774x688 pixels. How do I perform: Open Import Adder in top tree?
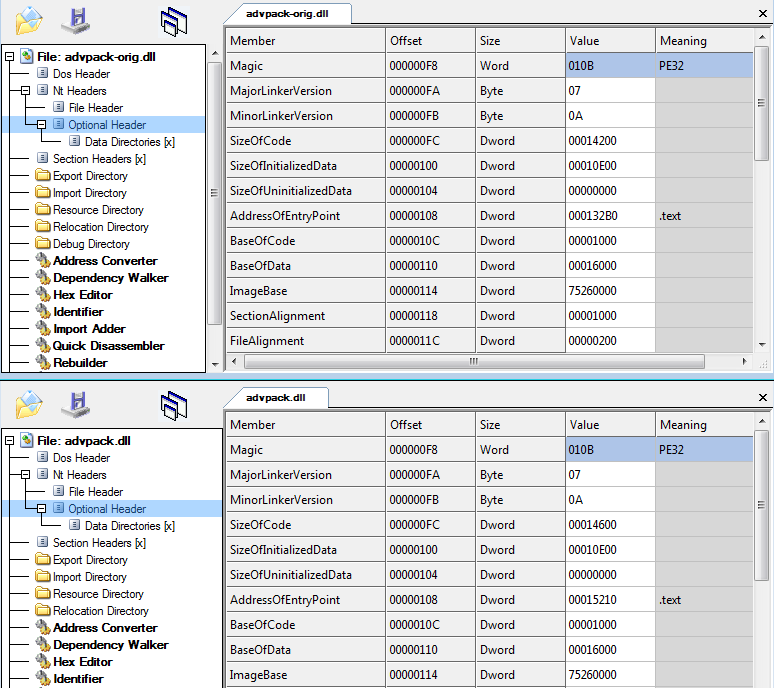point(89,329)
